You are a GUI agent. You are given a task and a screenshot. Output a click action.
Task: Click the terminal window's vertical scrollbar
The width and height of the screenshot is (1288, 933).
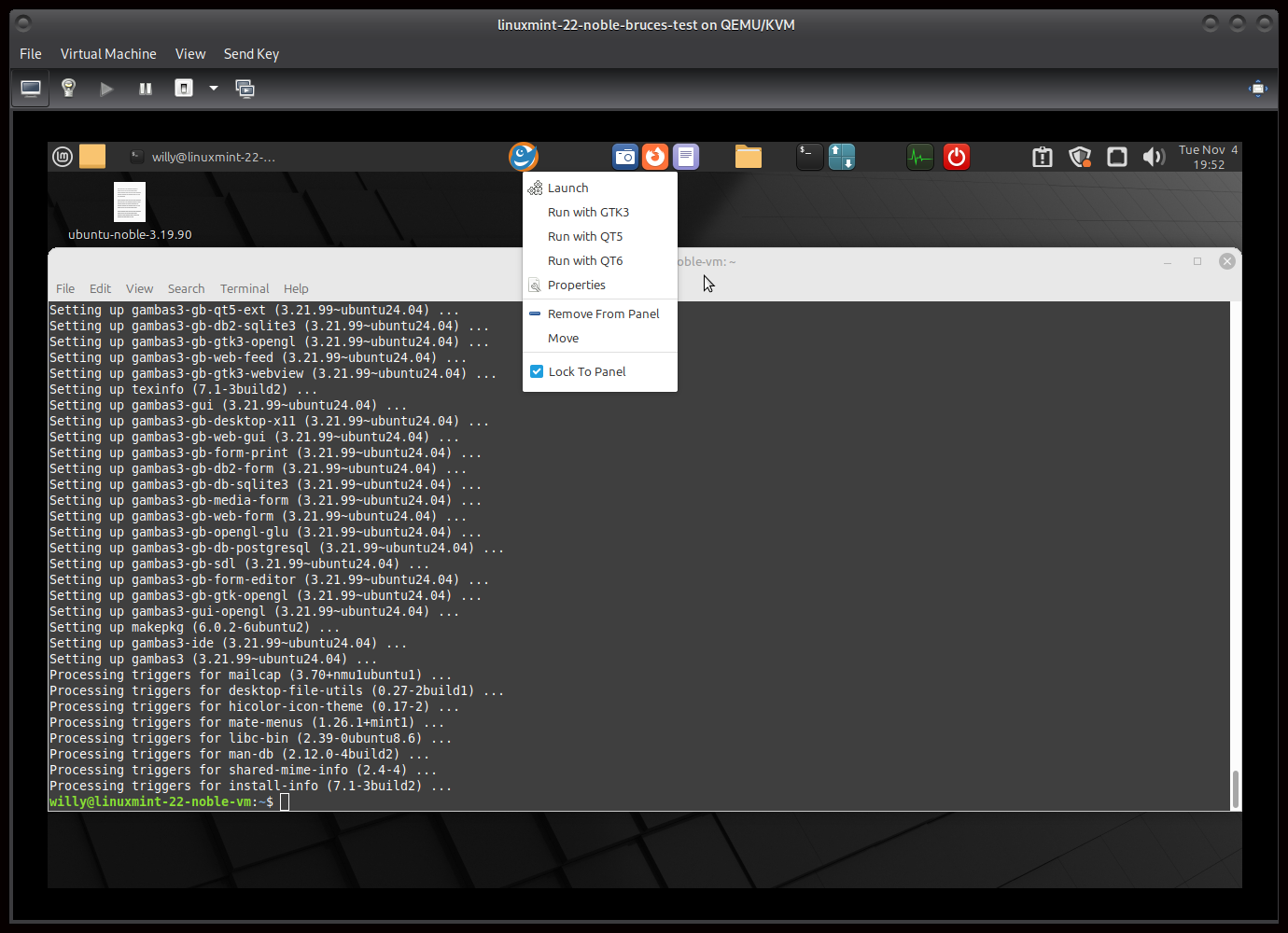[1235, 789]
